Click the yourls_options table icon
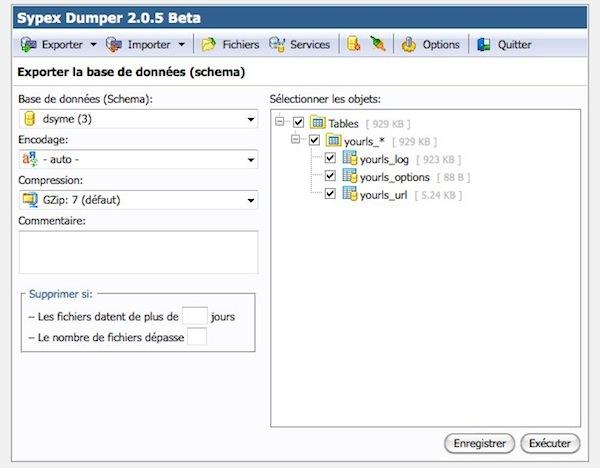 pos(349,176)
